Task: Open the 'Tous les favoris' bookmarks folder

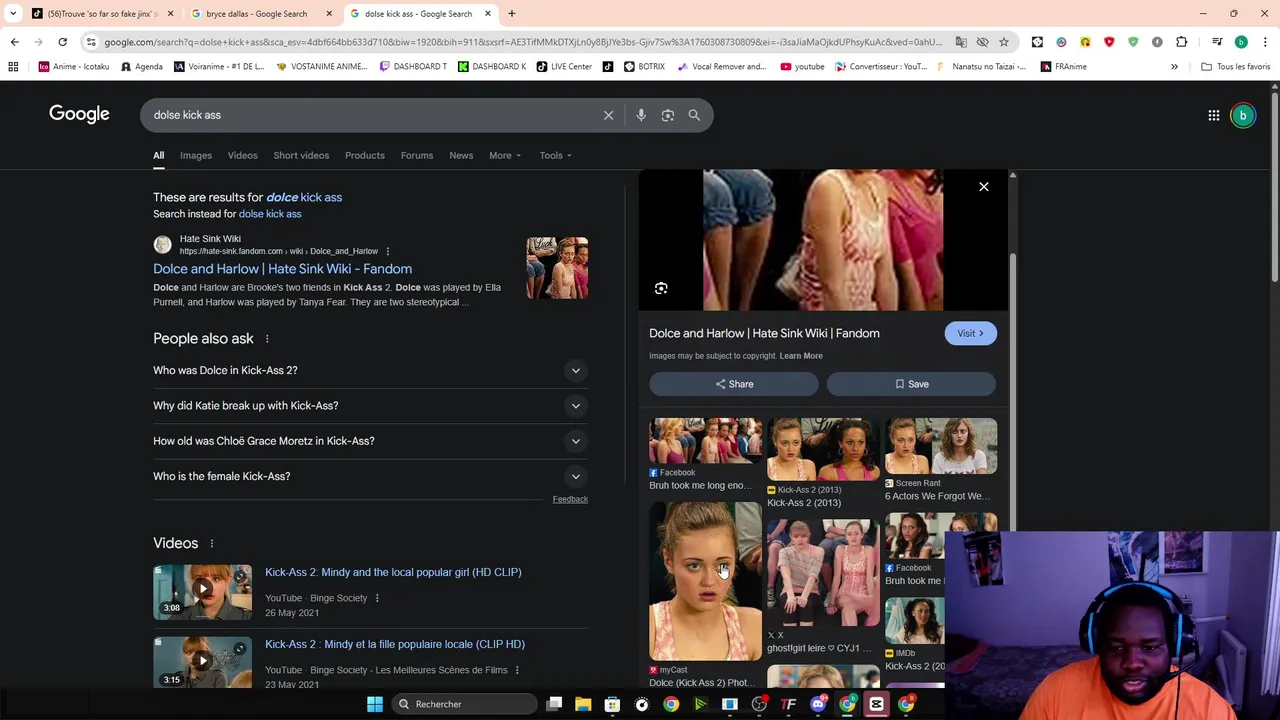Action: (1235, 67)
